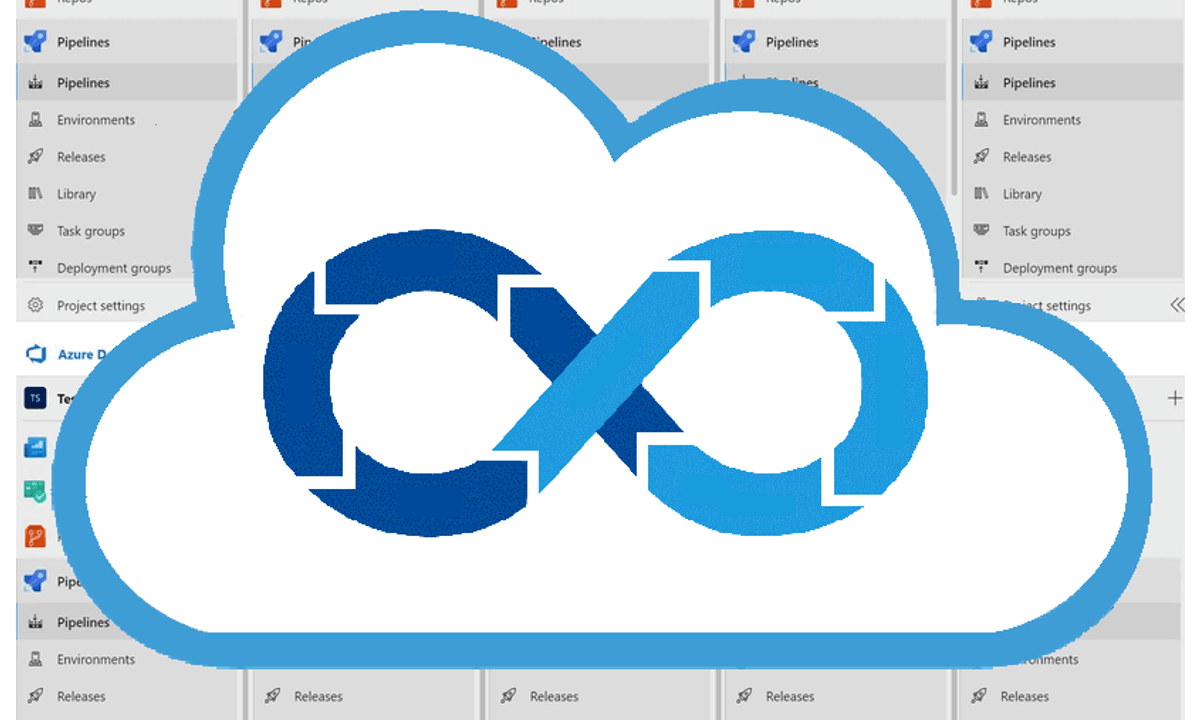This screenshot has width=1200, height=720.
Task: Collapse the sidebar with the double-chevron button
Action: tap(1177, 305)
